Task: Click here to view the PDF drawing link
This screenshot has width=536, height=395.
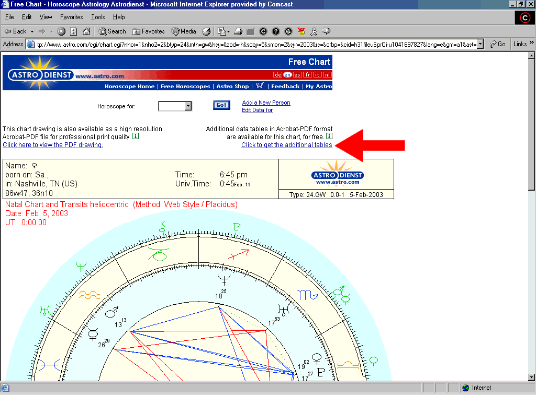Action: tap(53, 145)
